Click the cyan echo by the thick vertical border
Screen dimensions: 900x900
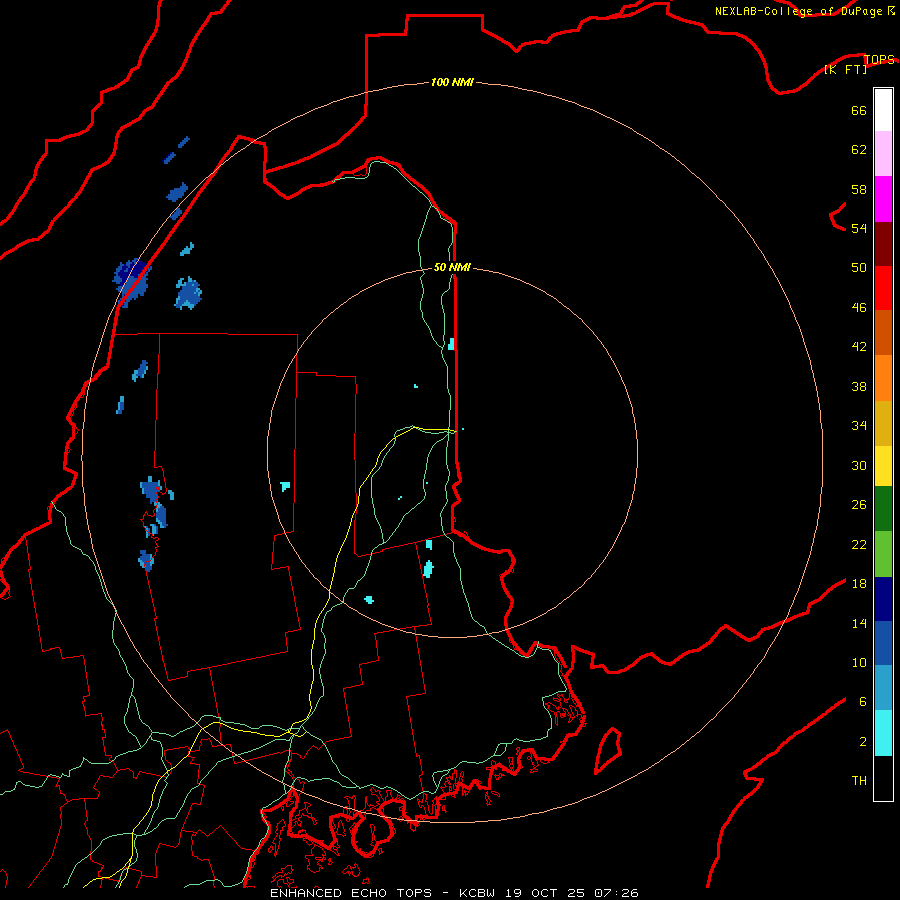pos(452,344)
